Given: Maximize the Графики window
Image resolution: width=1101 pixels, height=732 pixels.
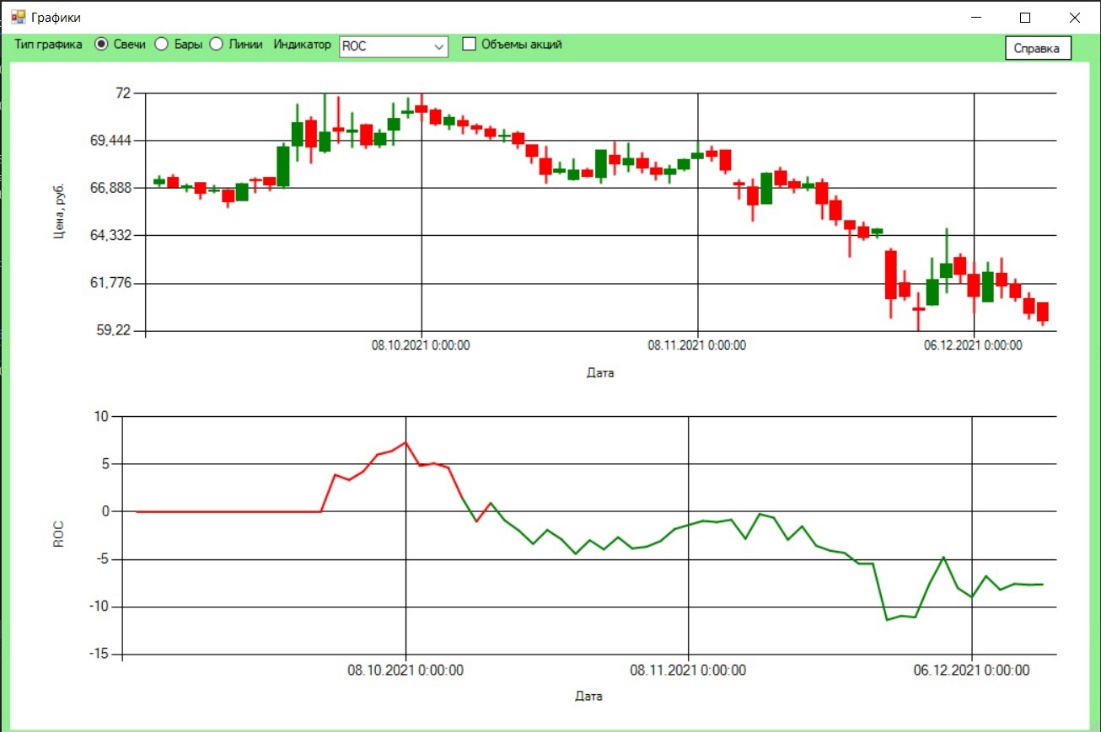Looking at the screenshot, I should coord(1024,18).
